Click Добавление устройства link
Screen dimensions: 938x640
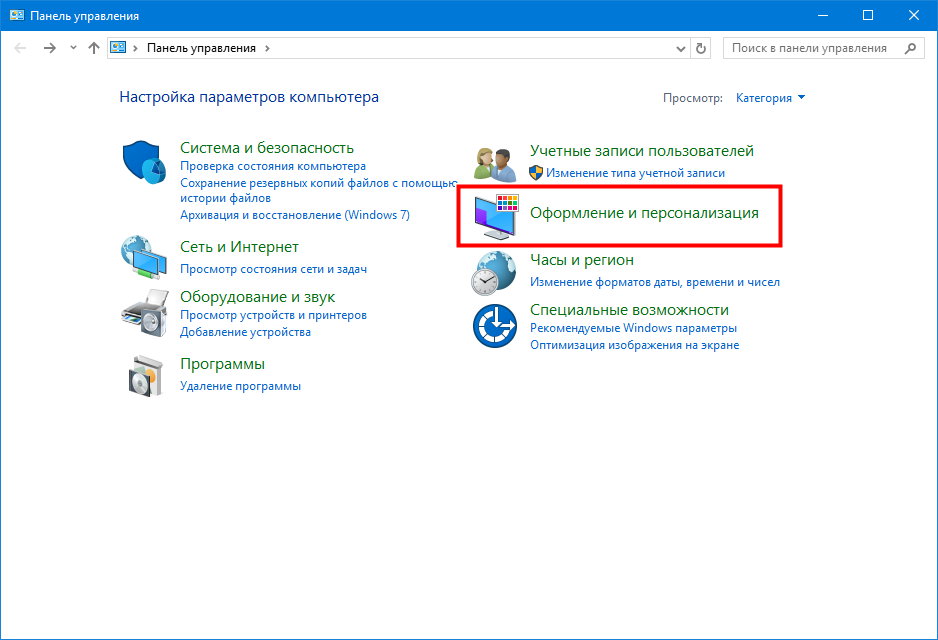coord(245,332)
